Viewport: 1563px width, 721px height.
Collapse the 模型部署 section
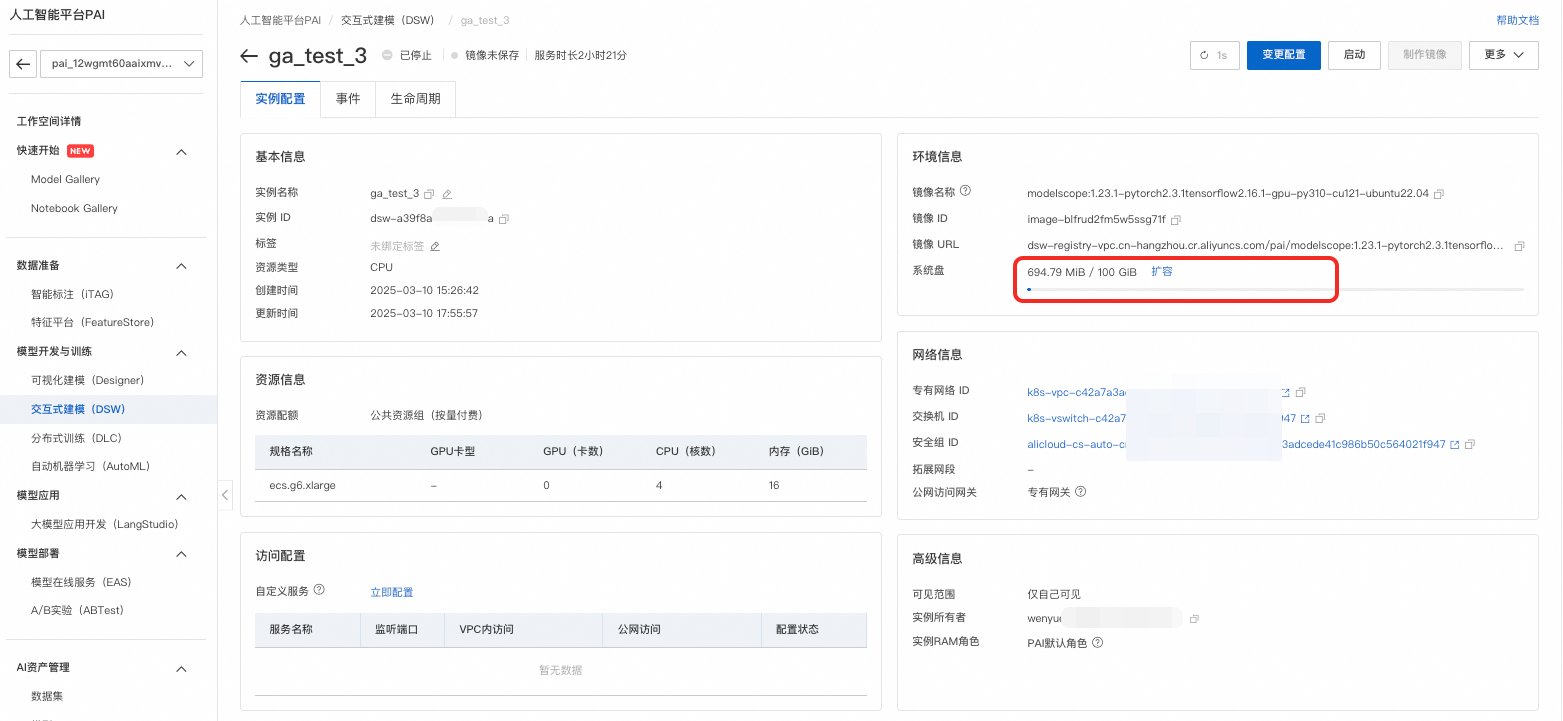[x=181, y=554]
